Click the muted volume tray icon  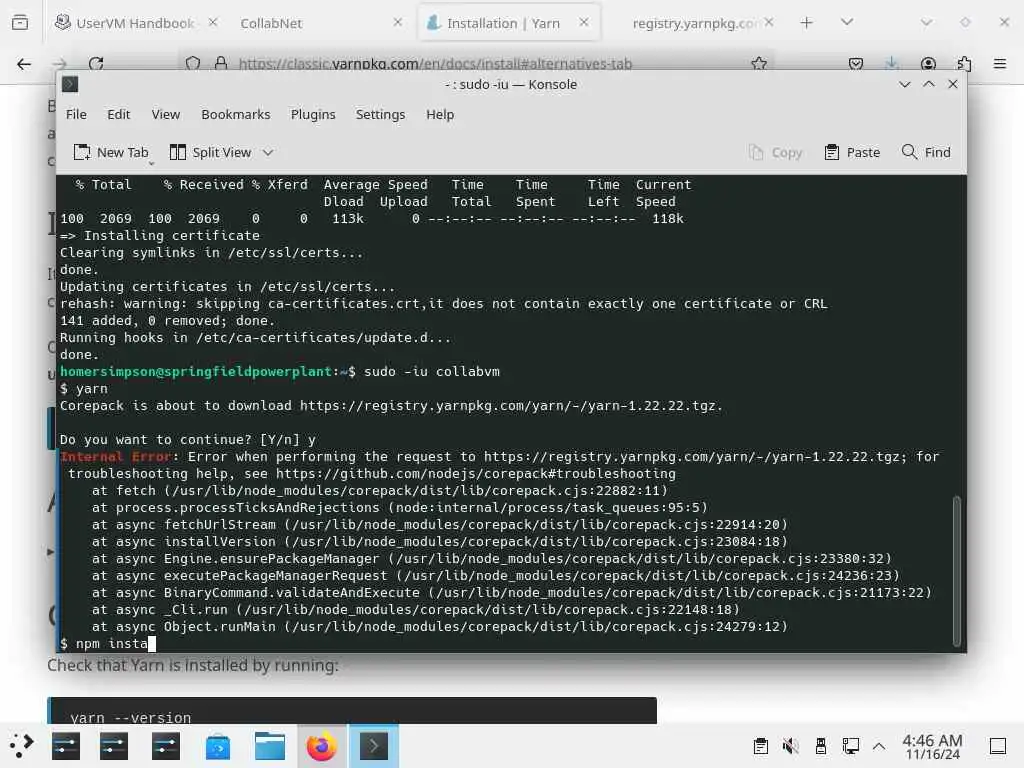click(790, 746)
